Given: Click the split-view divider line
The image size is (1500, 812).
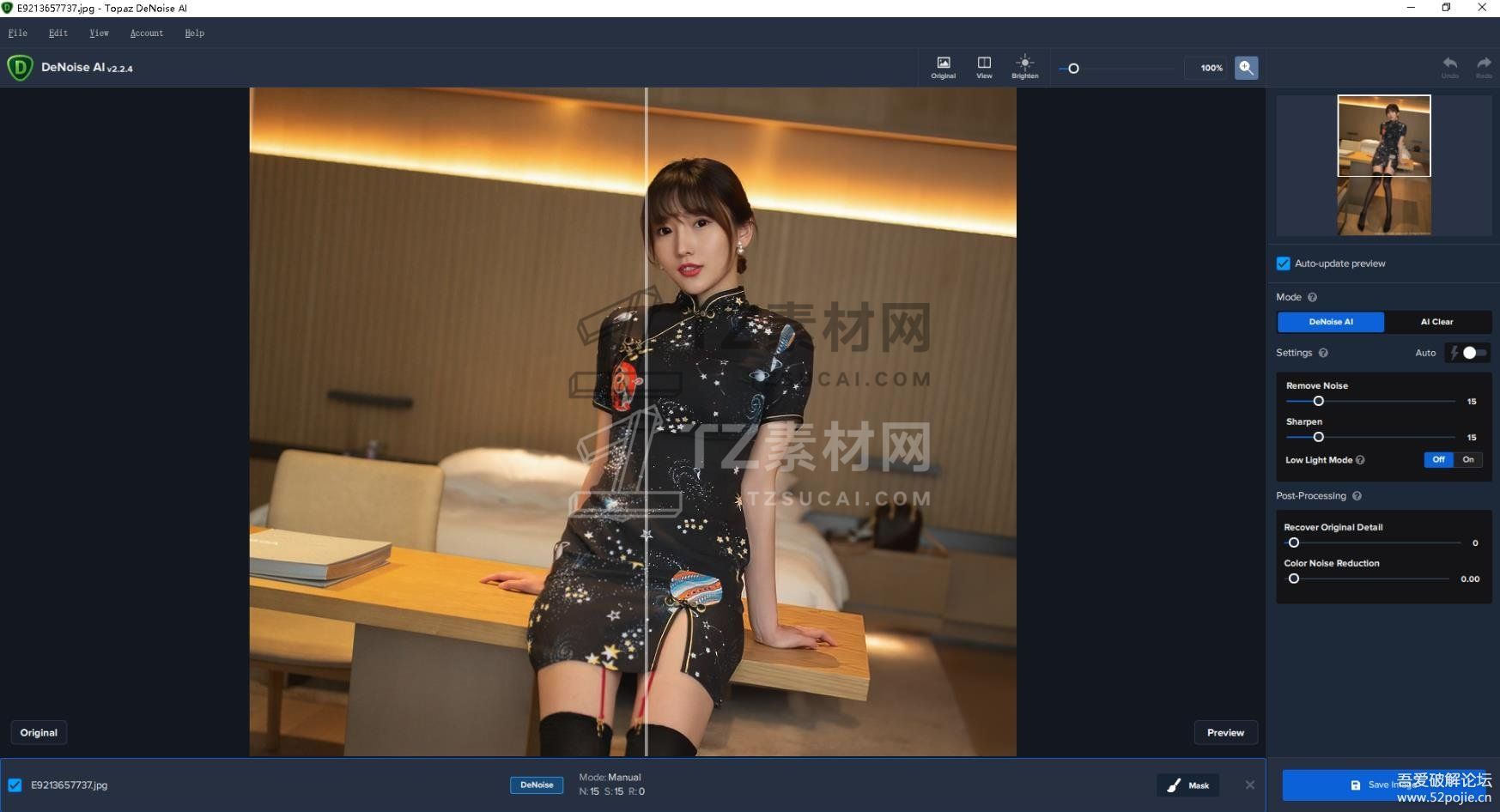Looking at the screenshot, I should pos(647,421).
